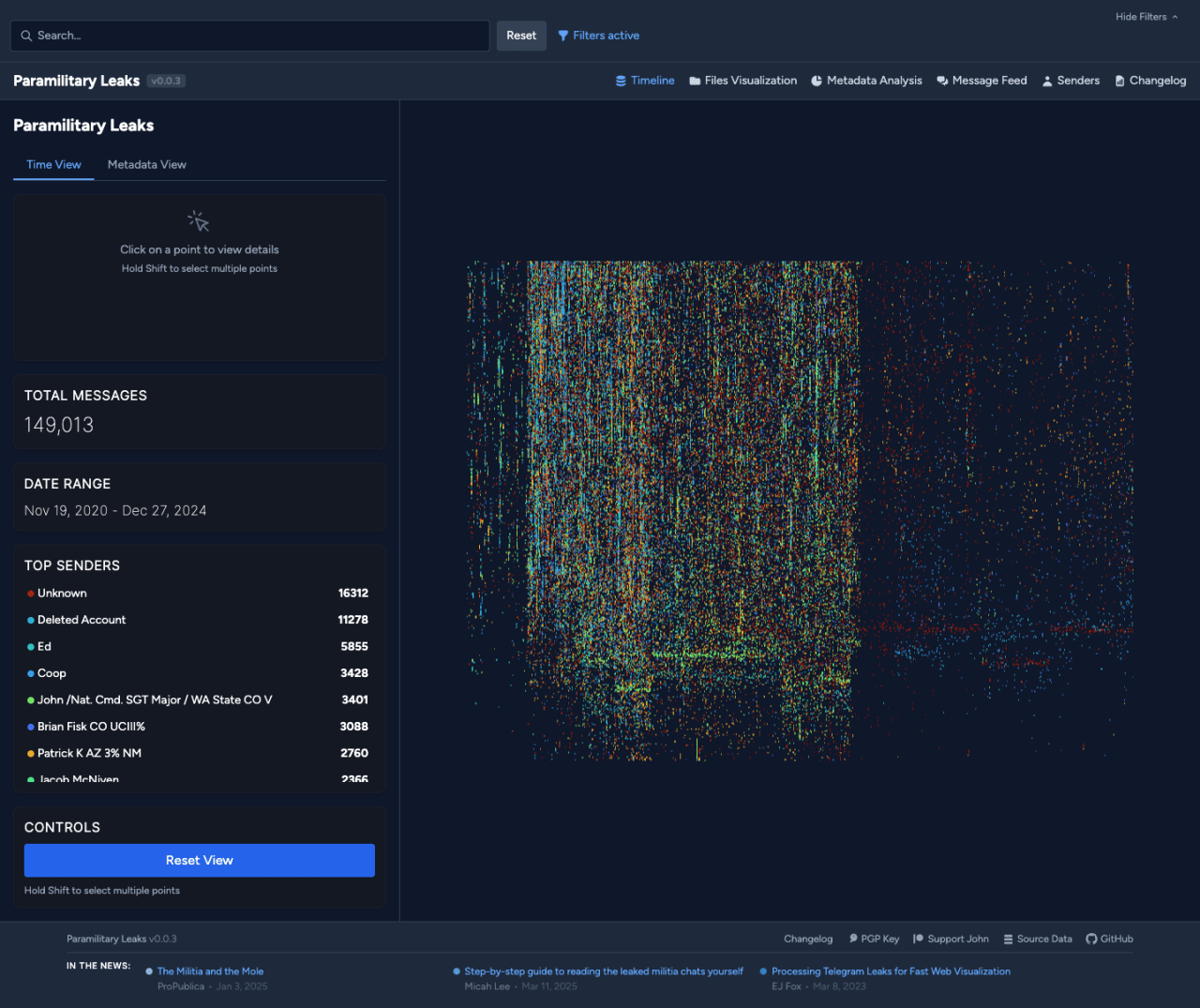The image size is (1200, 1008).
Task: Open Step-by-step guide to reading leaked chats
Action: pyautogui.click(x=604, y=971)
